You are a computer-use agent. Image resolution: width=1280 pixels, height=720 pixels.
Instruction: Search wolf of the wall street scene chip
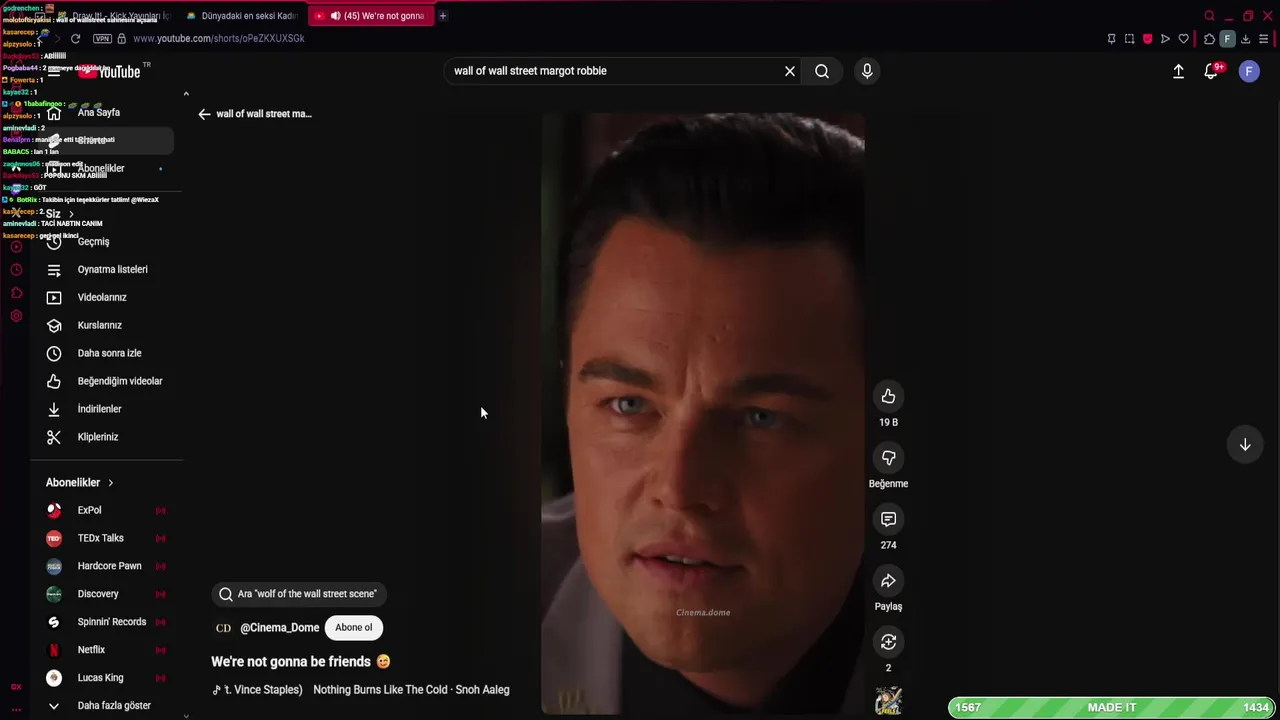point(300,594)
